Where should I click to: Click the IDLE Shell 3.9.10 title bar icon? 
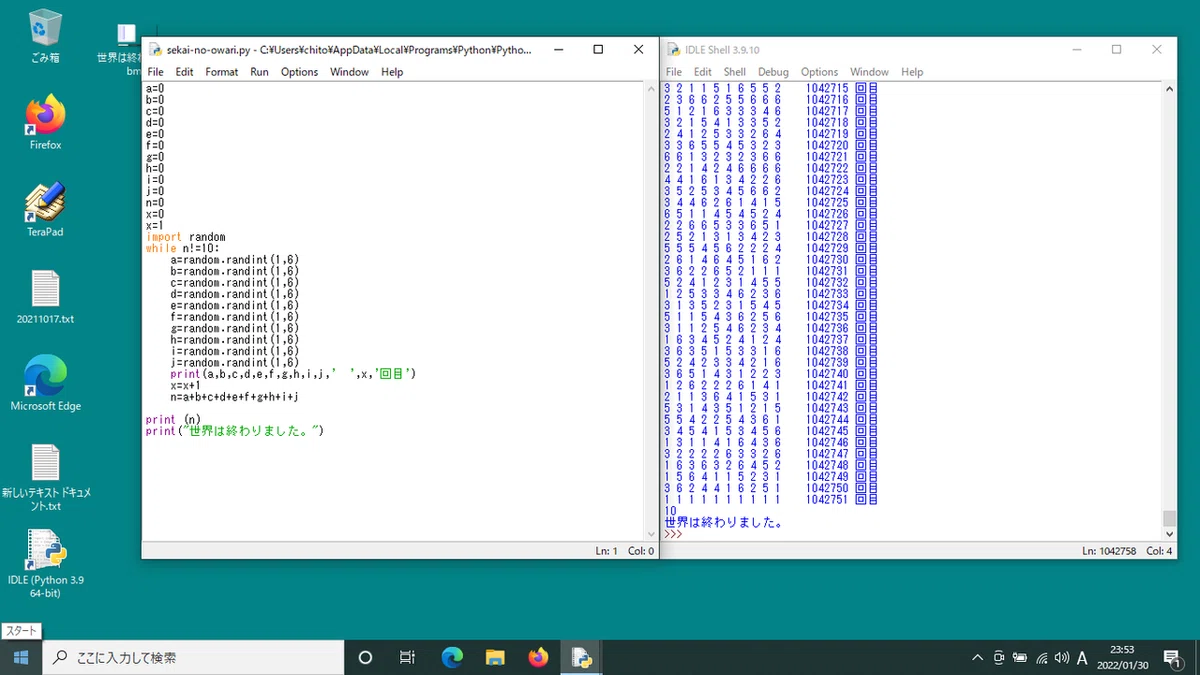point(674,50)
